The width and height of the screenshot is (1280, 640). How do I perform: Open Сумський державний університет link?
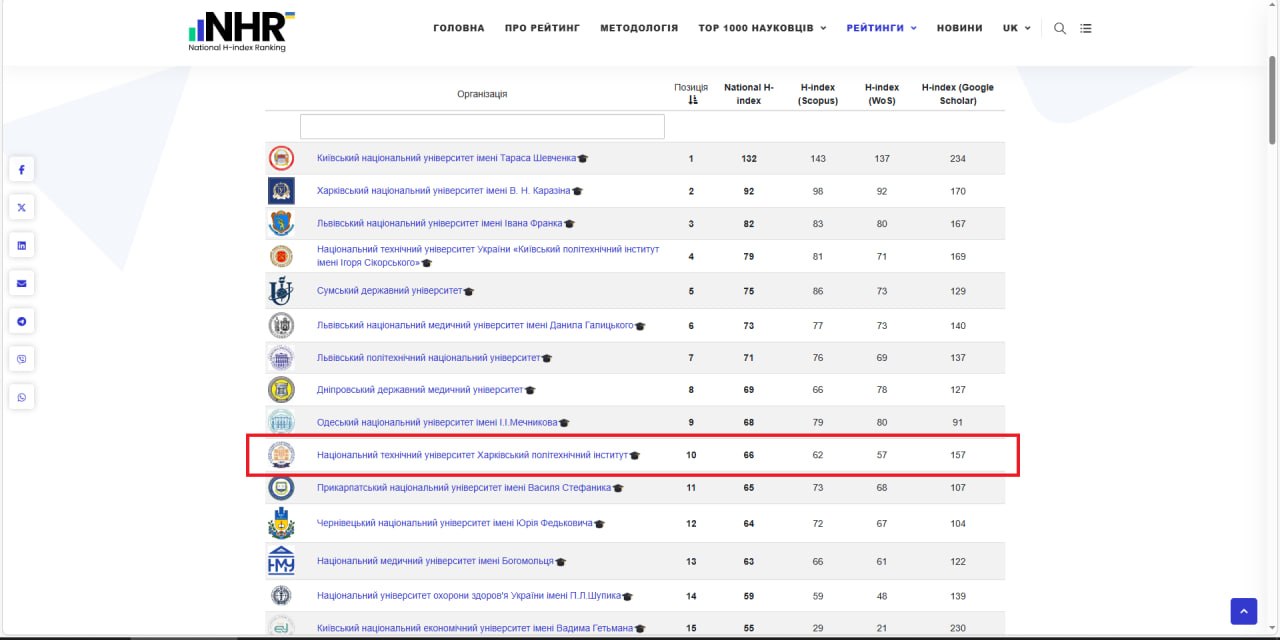(389, 291)
